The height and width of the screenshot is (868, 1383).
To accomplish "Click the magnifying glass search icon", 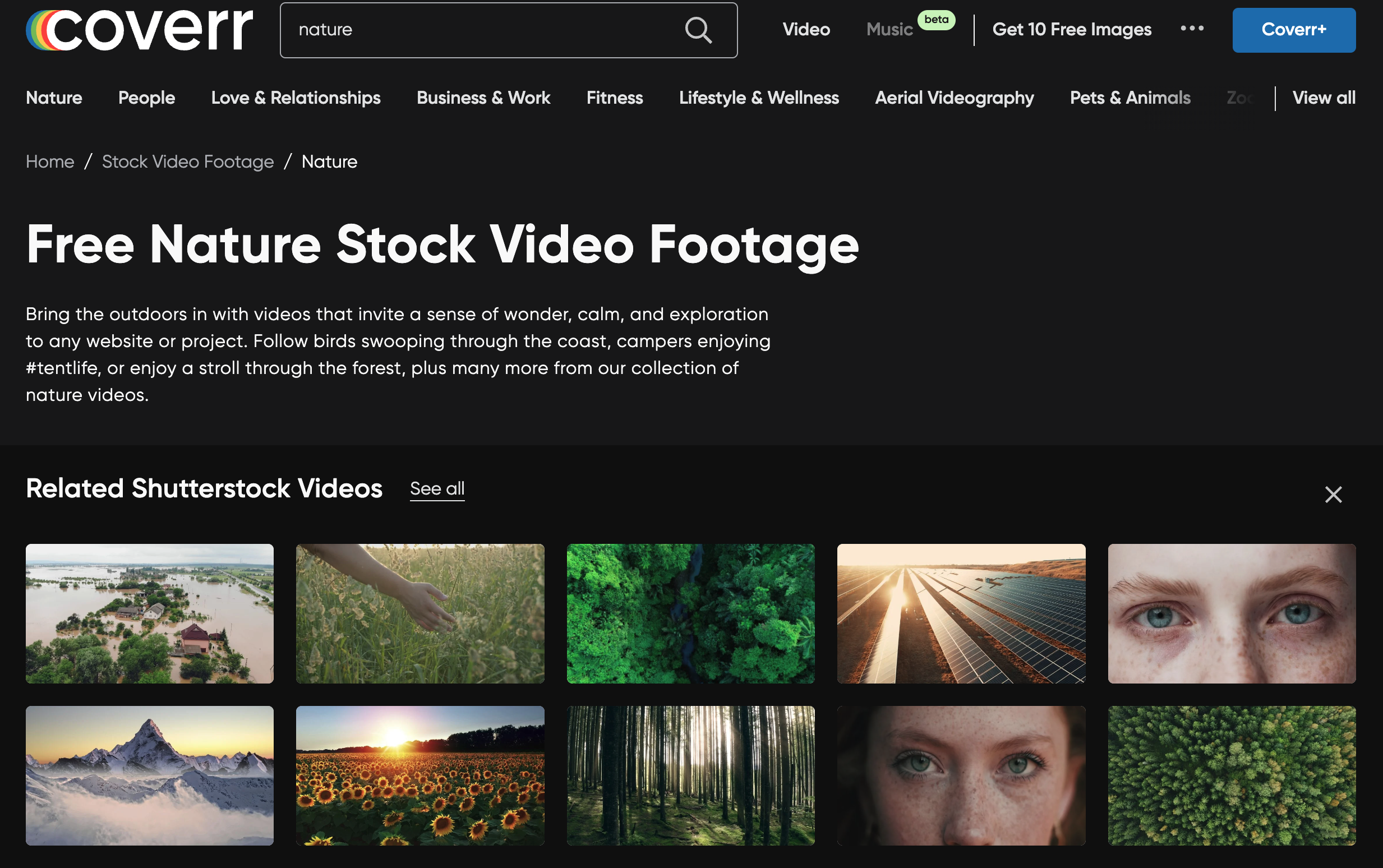I will coord(698,30).
